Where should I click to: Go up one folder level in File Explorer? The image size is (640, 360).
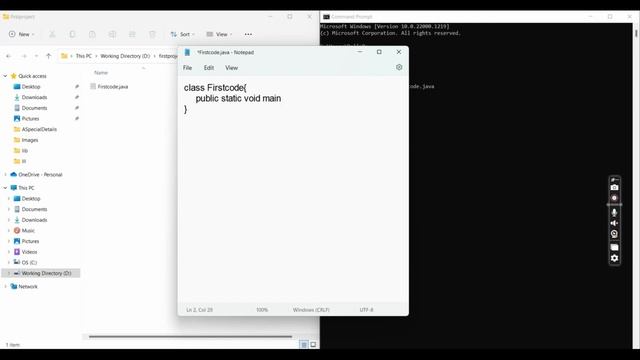coord(49,56)
